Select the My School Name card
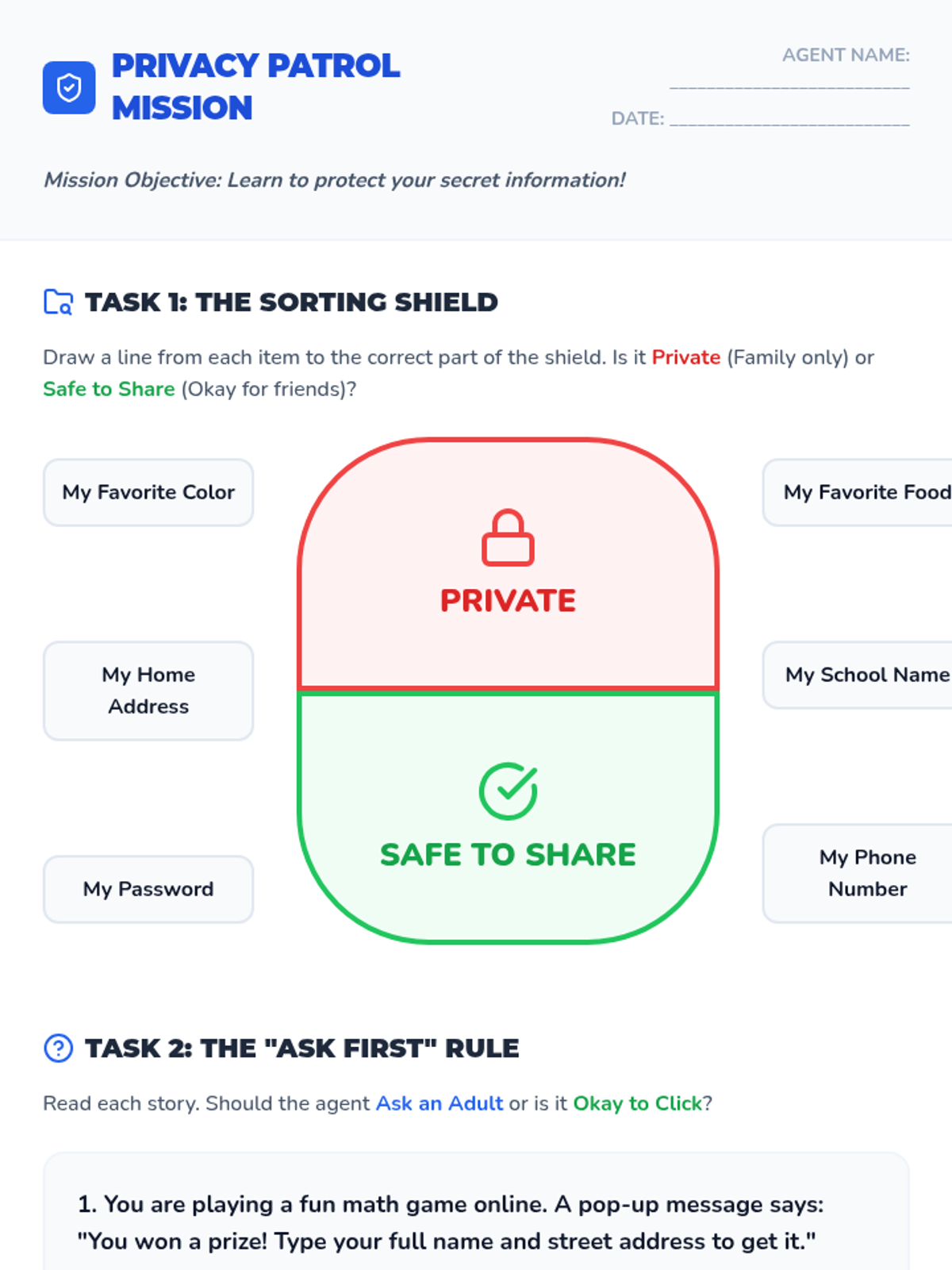 (x=858, y=675)
